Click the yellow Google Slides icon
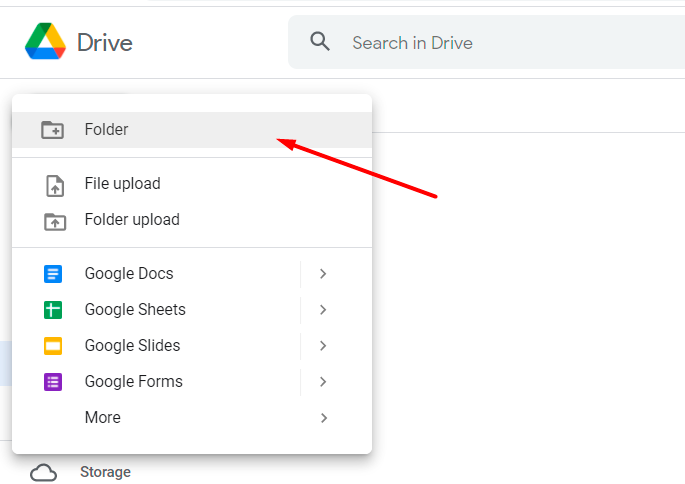Viewport: 685px width, 484px height. click(54, 346)
